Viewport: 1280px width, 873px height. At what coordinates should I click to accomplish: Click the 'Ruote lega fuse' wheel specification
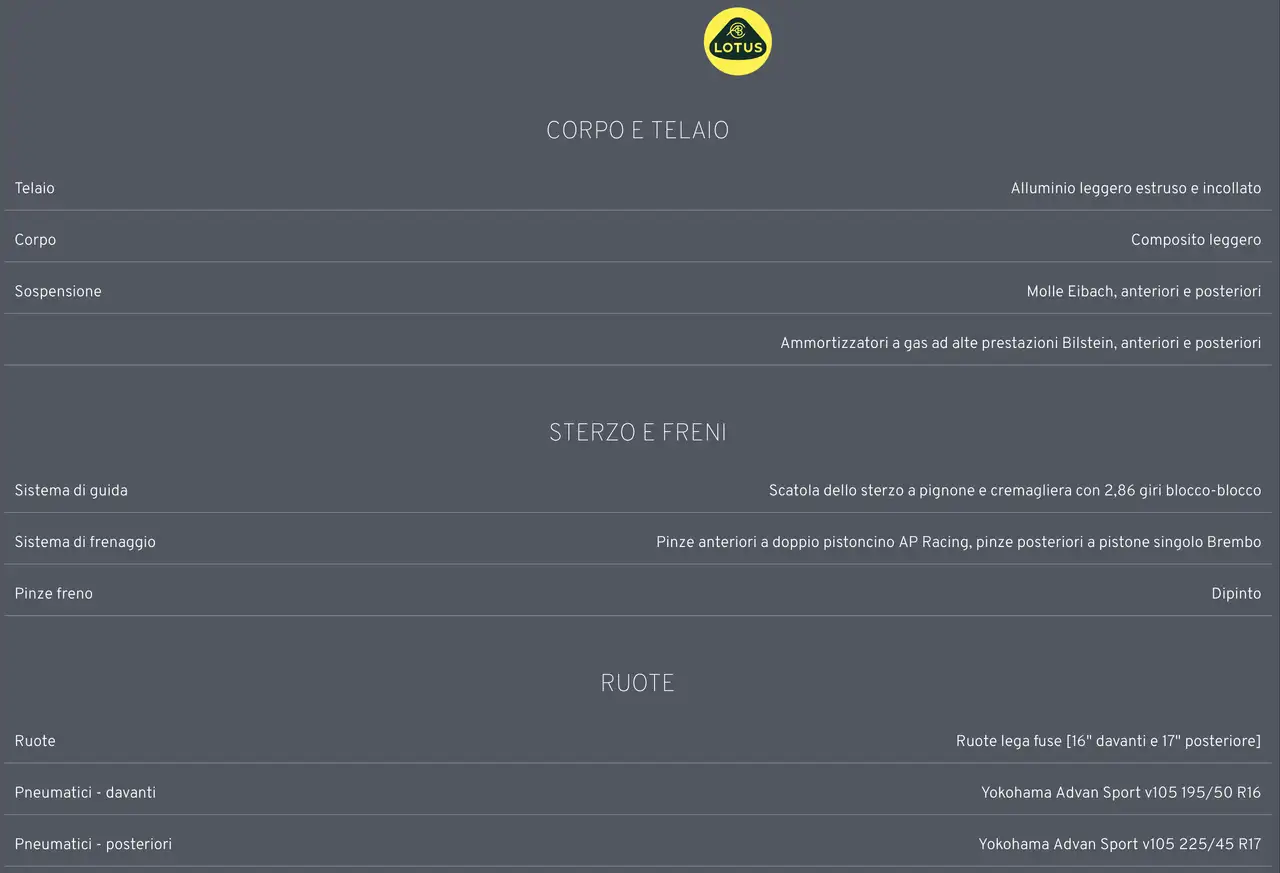point(1108,741)
